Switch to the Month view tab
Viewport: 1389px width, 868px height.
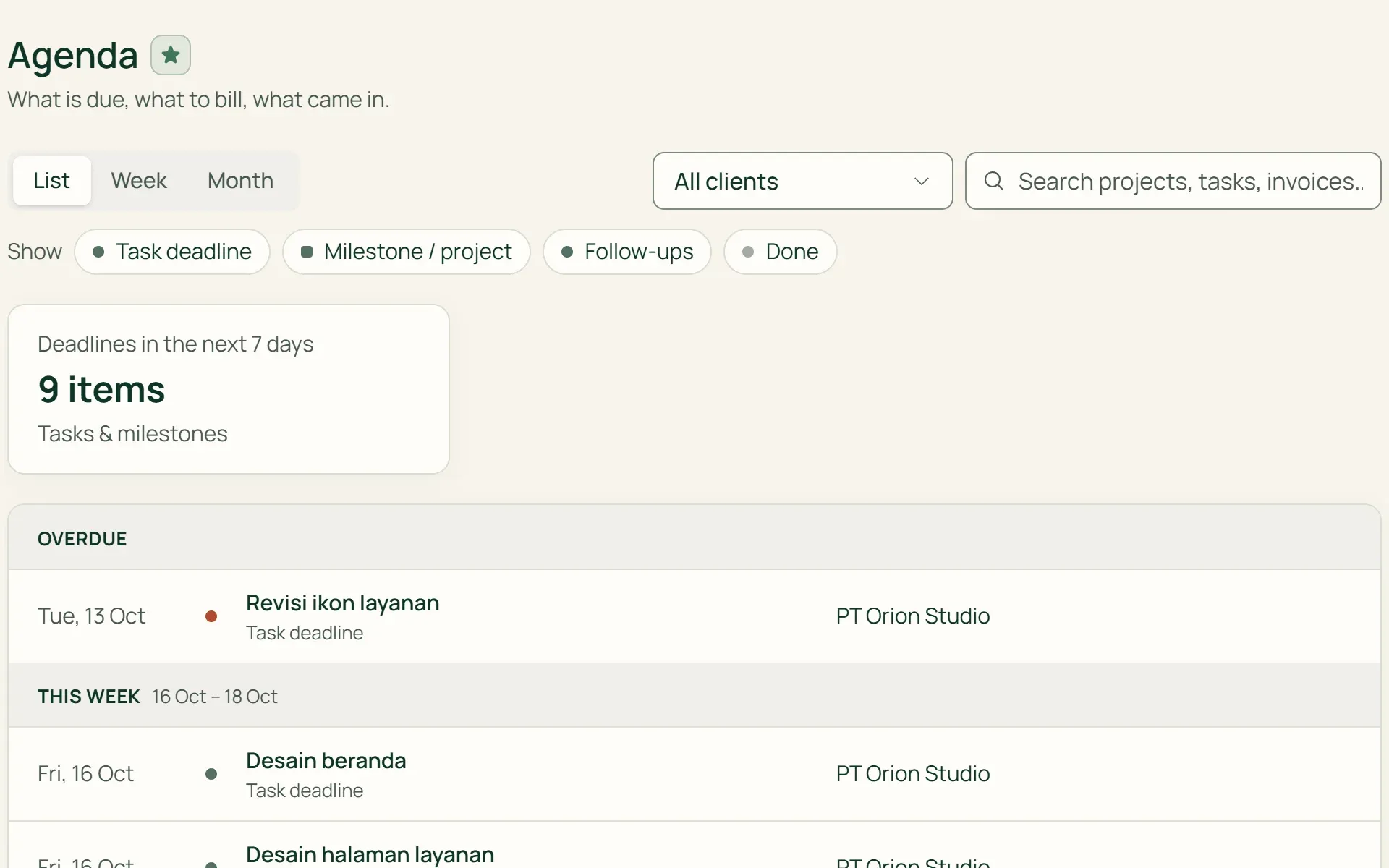pos(241,181)
